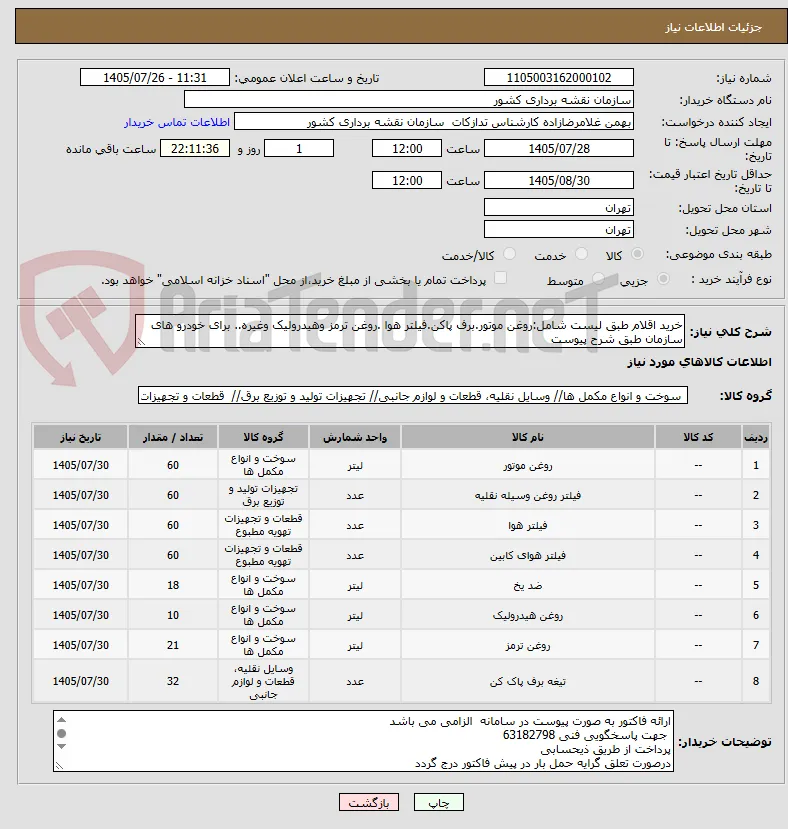
Task: Select the کالا/خدمت radio button
Action: [x=509, y=254]
